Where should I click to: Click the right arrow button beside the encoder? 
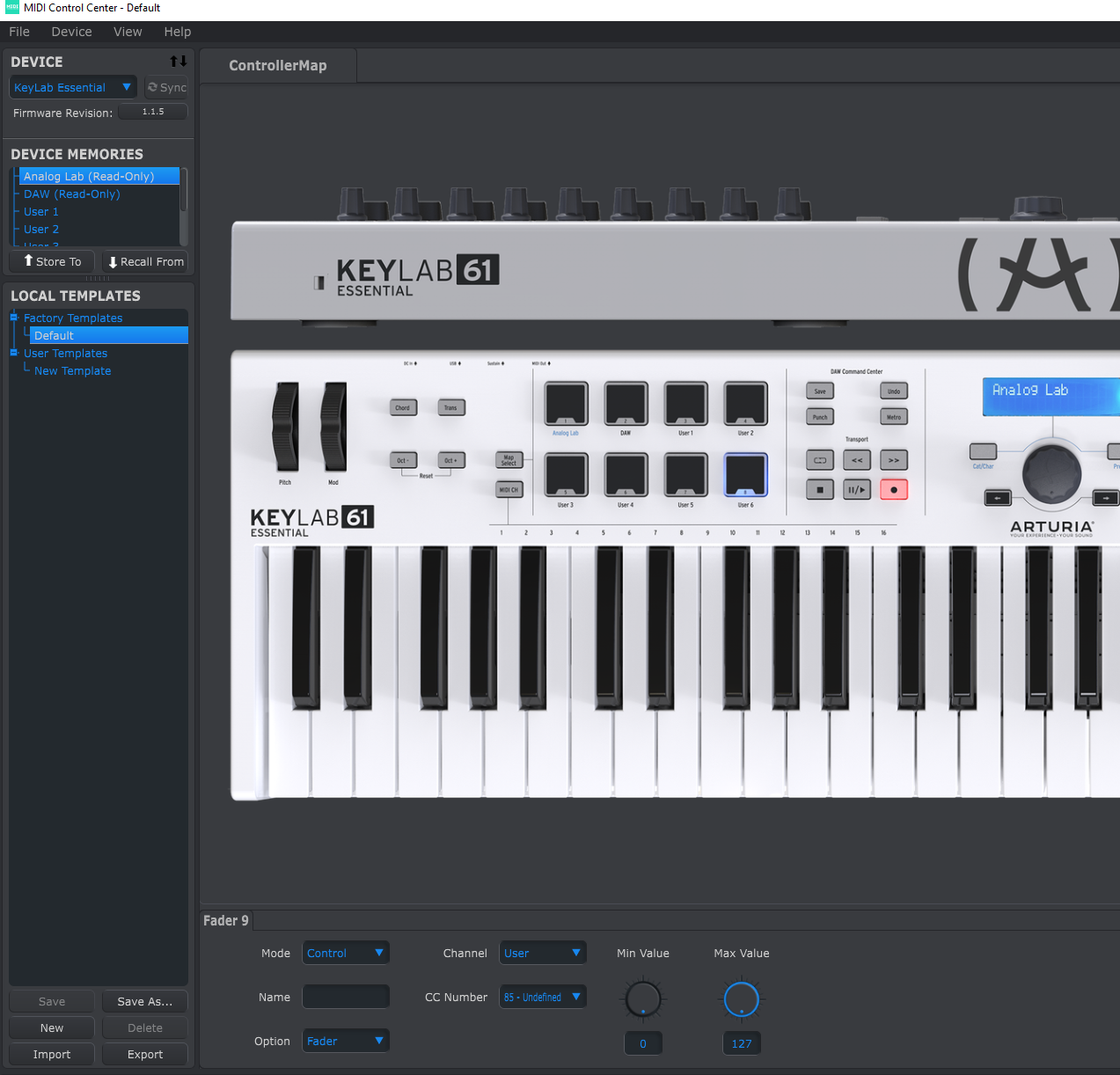1106,498
